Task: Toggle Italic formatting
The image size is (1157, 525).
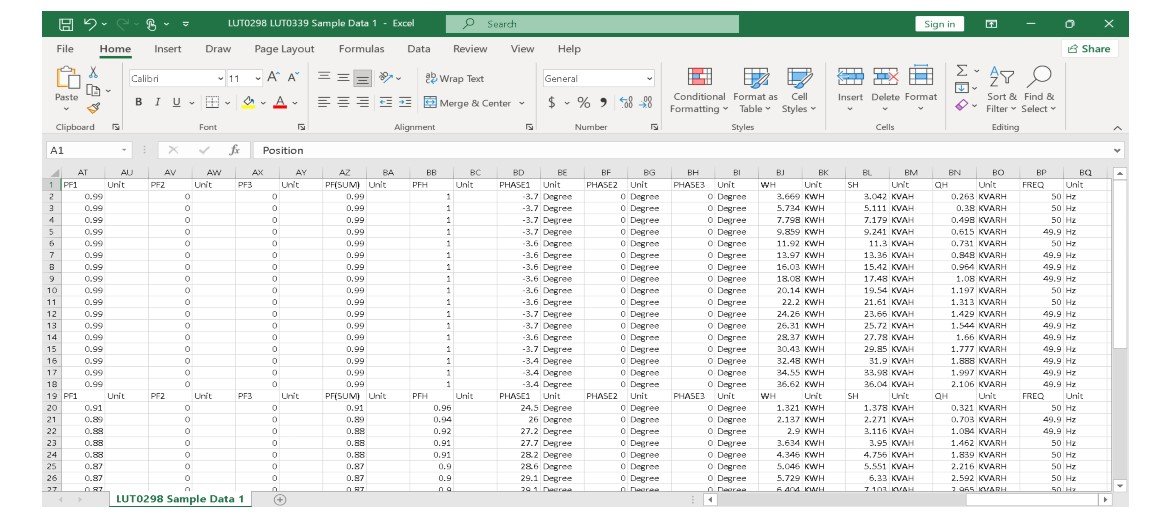Action: [x=158, y=102]
